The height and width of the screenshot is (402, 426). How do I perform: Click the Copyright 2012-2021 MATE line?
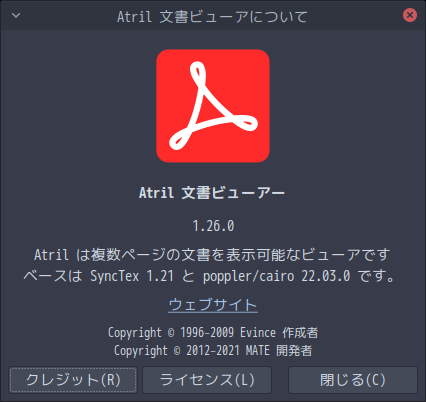213,351
